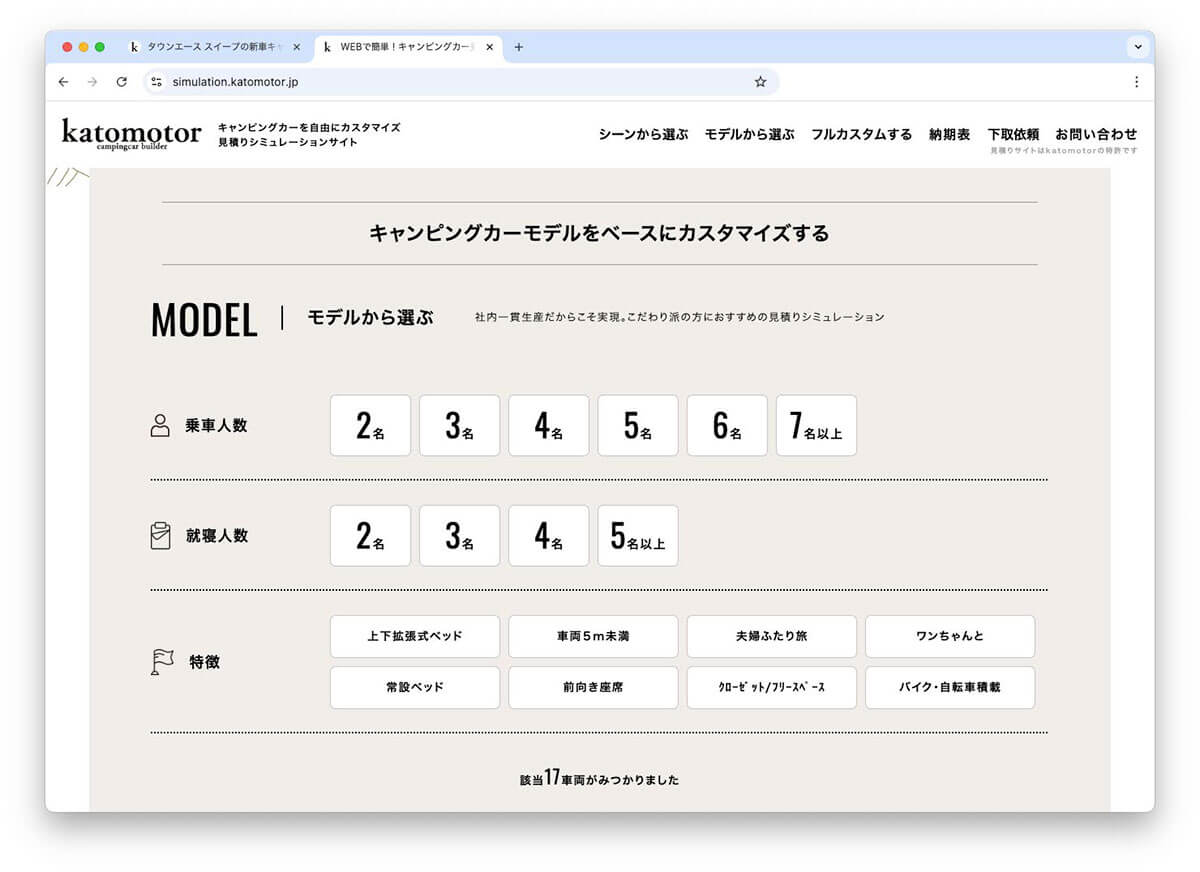Toggle the ワンちゃんと feature filter
Viewport: 1200px width, 872px height.
click(949, 636)
